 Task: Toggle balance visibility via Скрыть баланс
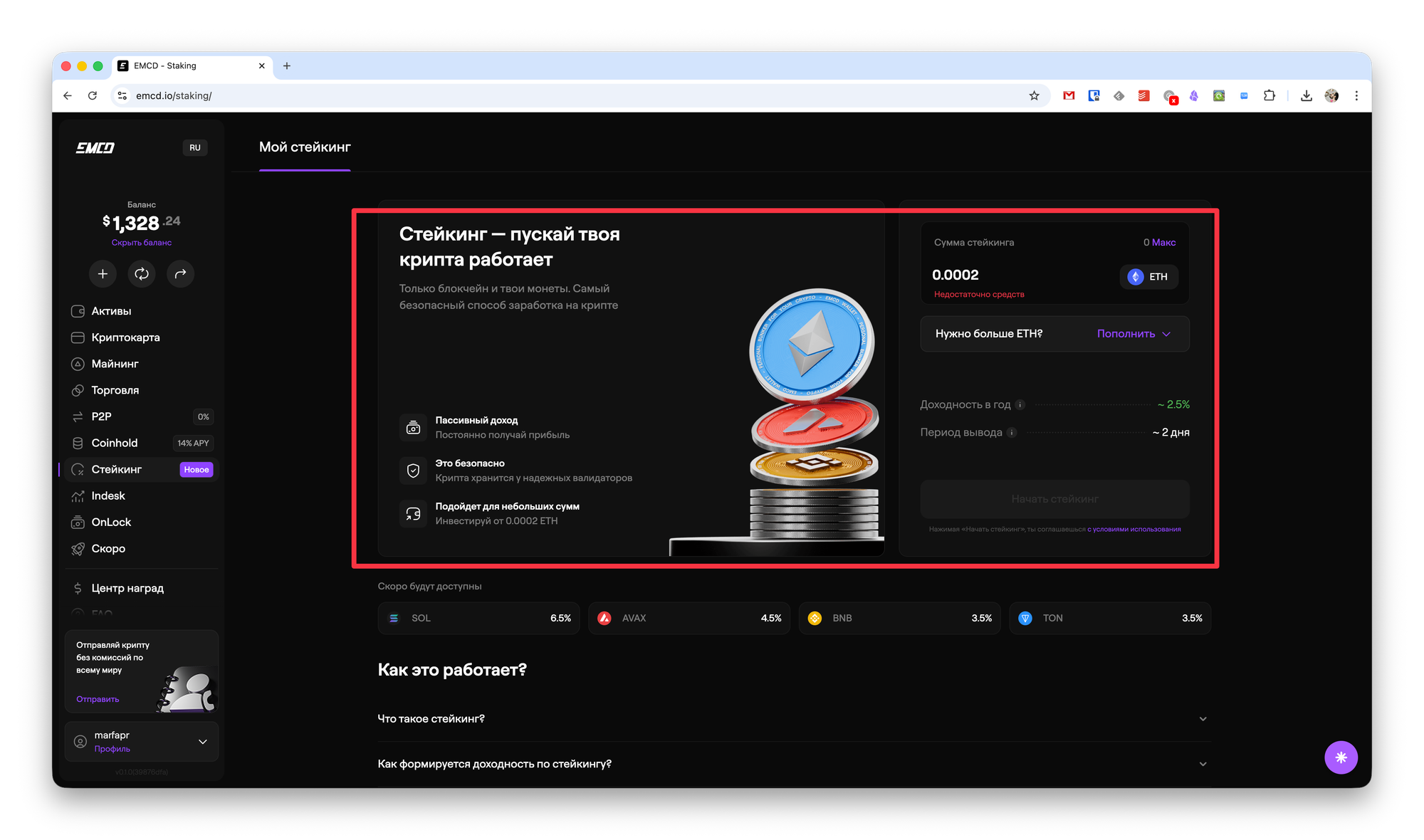[x=141, y=243]
